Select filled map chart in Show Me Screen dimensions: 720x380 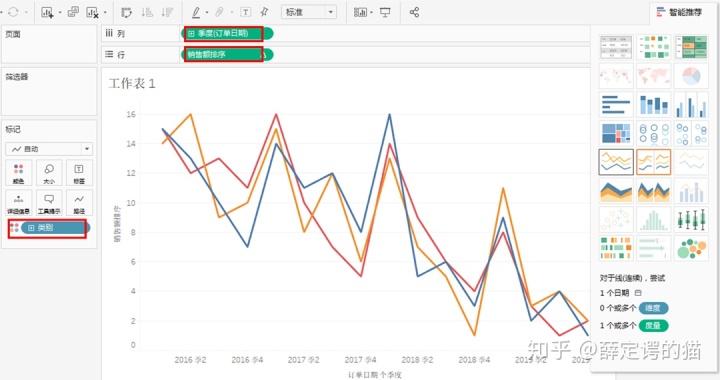[x=653, y=76]
